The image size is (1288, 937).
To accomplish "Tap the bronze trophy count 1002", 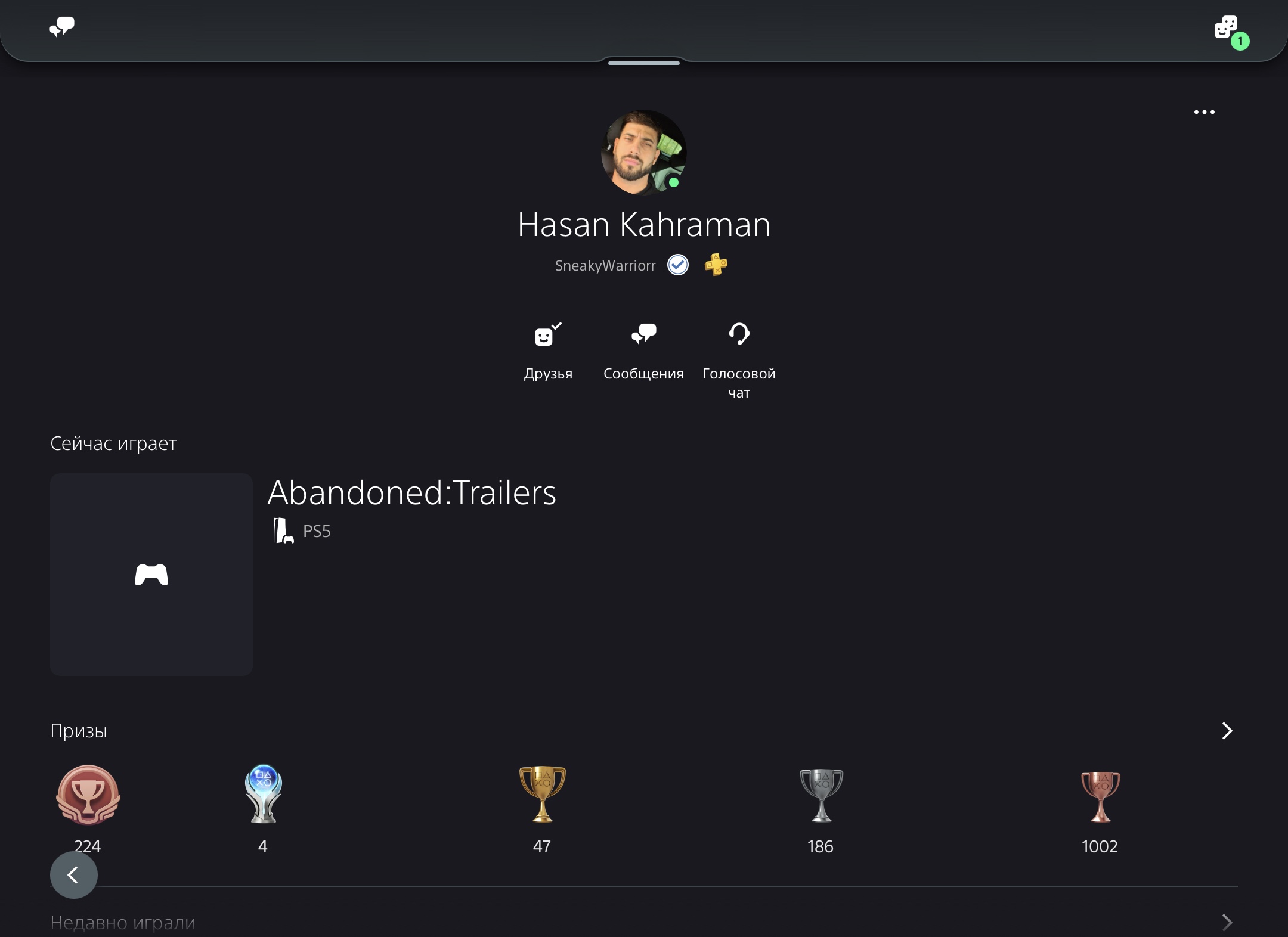I will [1100, 846].
